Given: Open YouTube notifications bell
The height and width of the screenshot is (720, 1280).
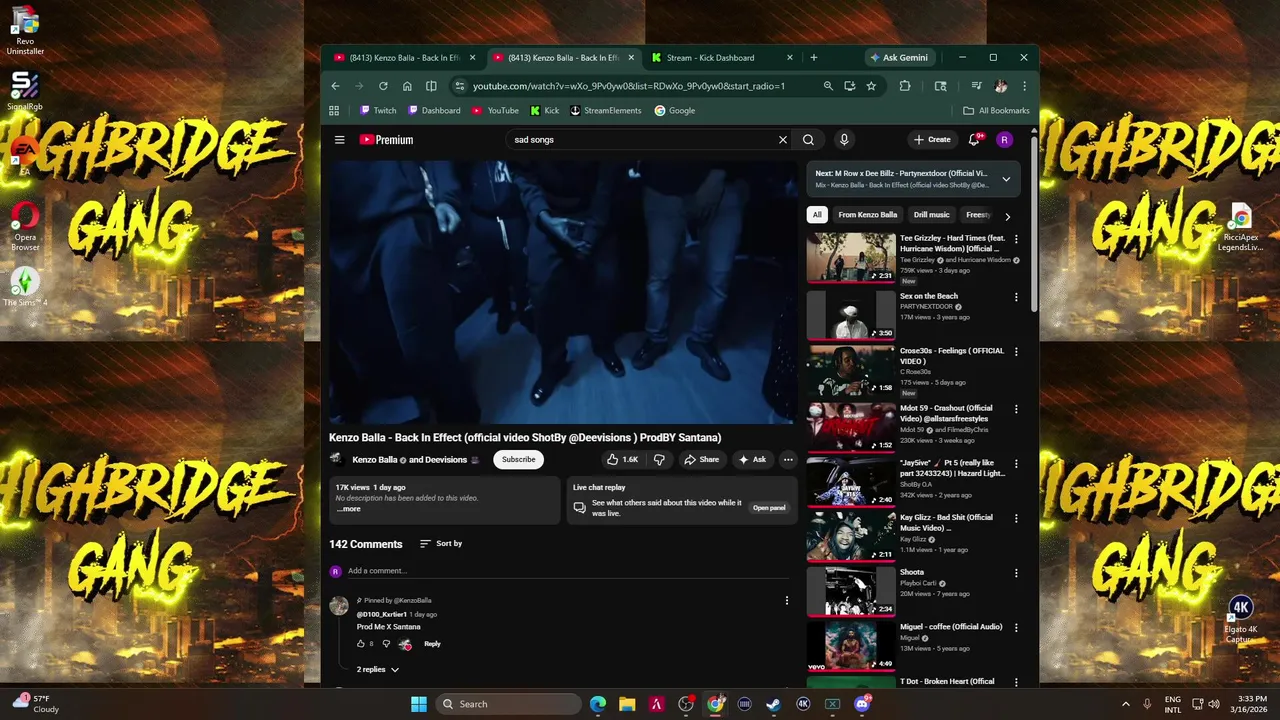Looking at the screenshot, I should click(x=974, y=140).
